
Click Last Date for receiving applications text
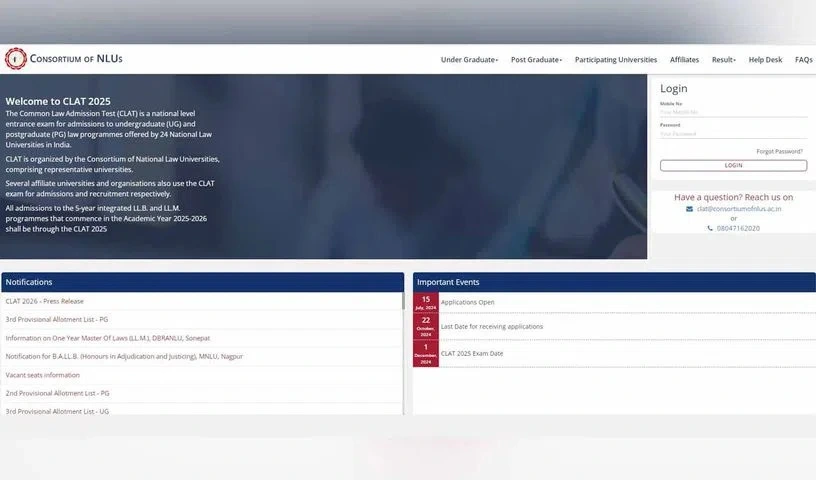pyautogui.click(x=492, y=327)
